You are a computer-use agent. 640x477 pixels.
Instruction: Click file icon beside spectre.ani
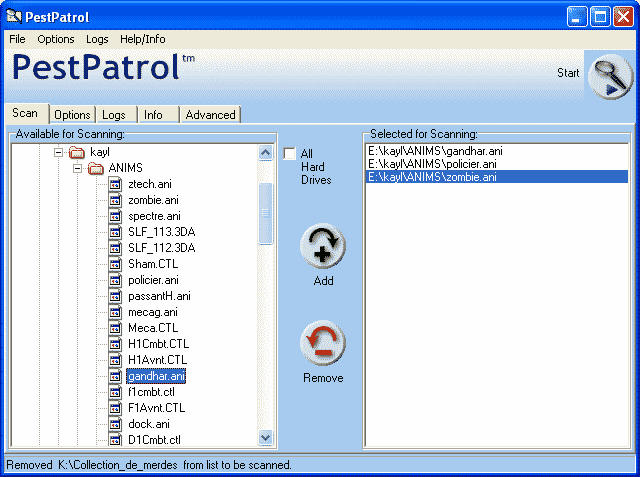[115, 216]
